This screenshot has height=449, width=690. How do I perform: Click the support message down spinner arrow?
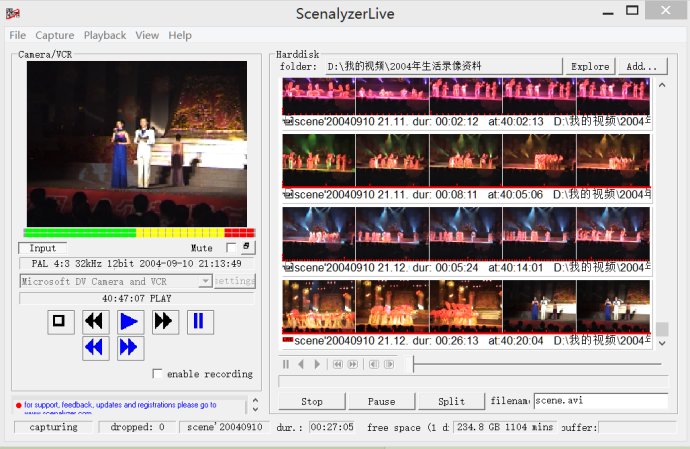[255, 409]
